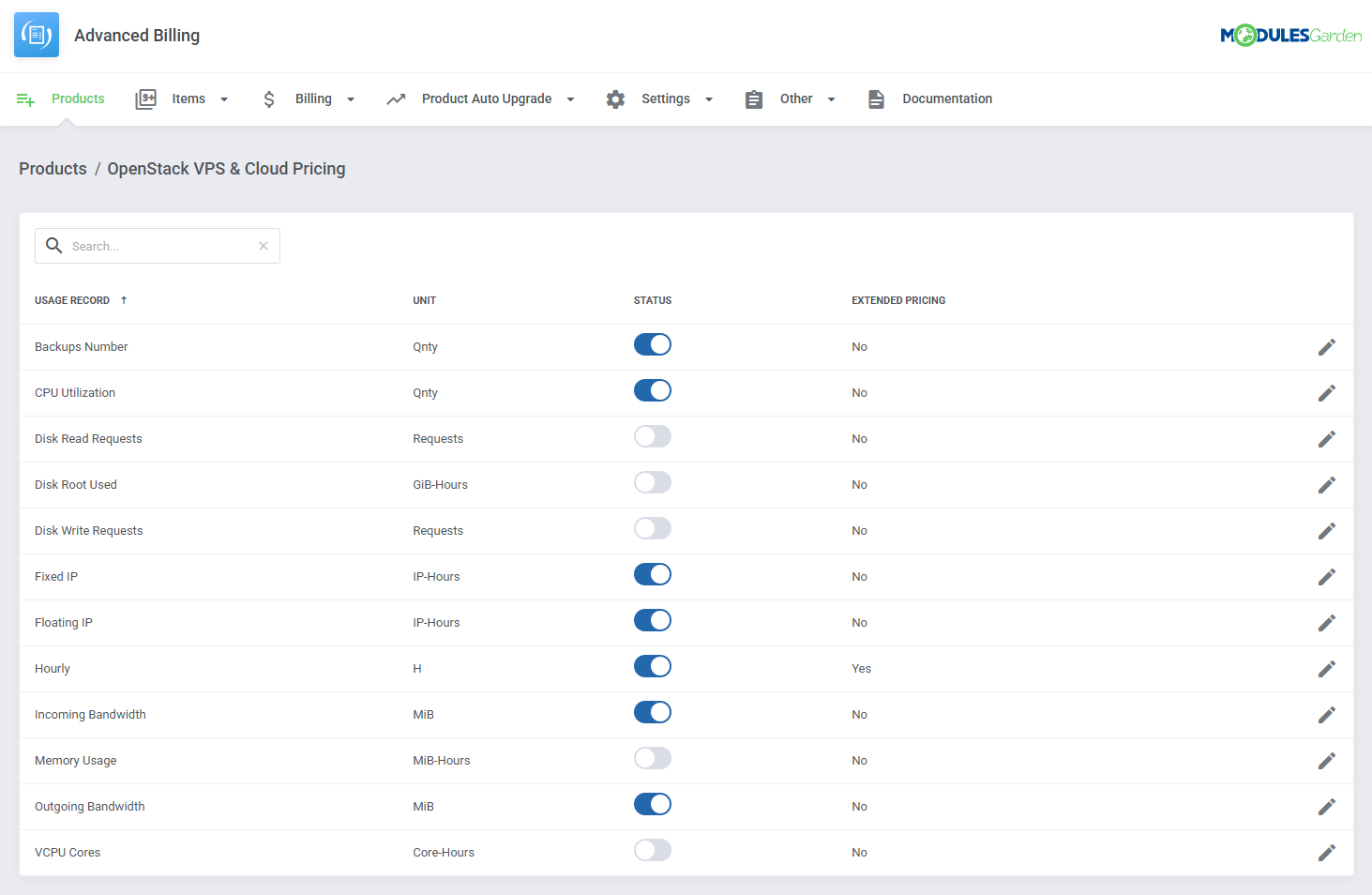This screenshot has width=1372, height=895.
Task: Switch to the Documentation menu item
Action: point(947,99)
